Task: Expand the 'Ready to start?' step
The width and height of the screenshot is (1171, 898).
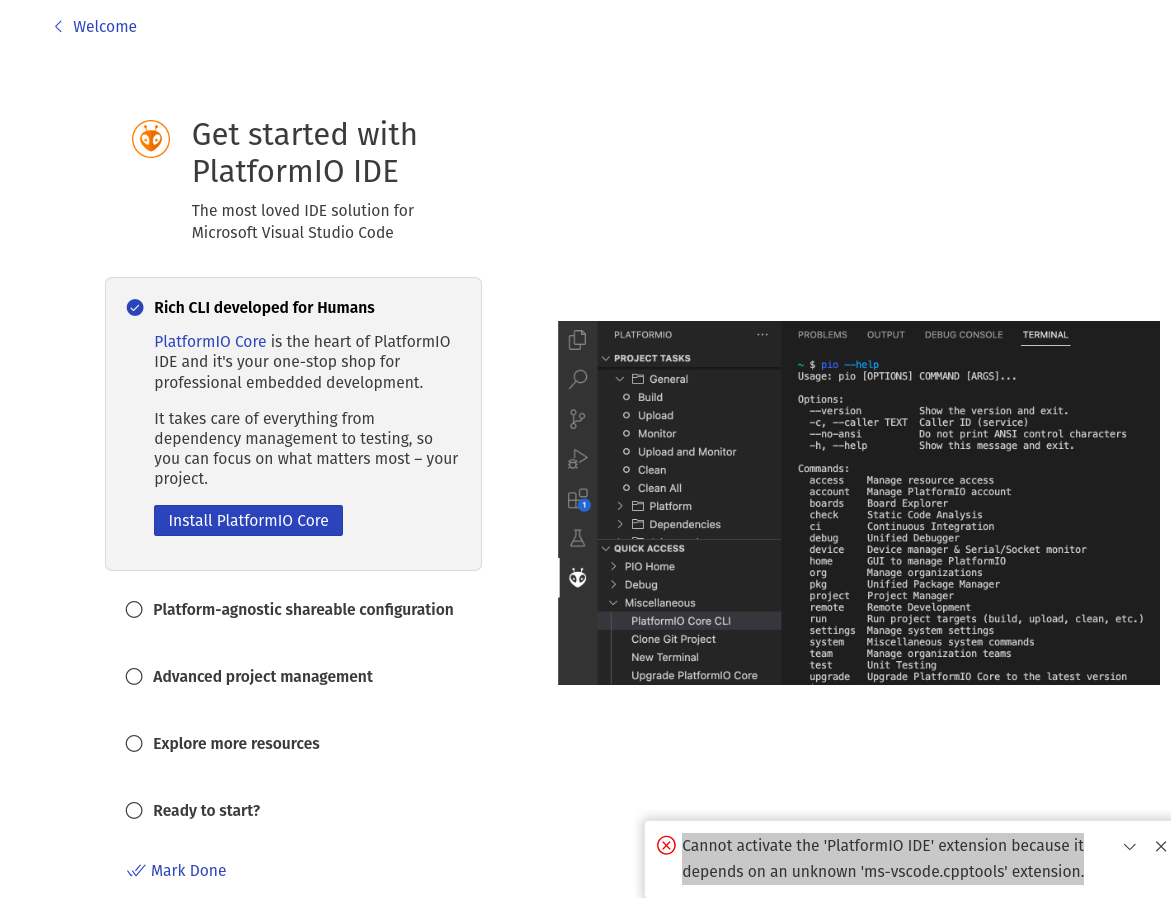Action: 207,811
